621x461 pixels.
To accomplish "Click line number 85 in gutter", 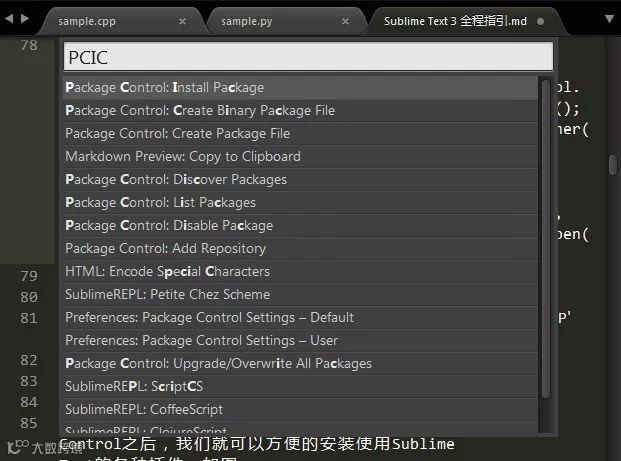I will point(29,423).
